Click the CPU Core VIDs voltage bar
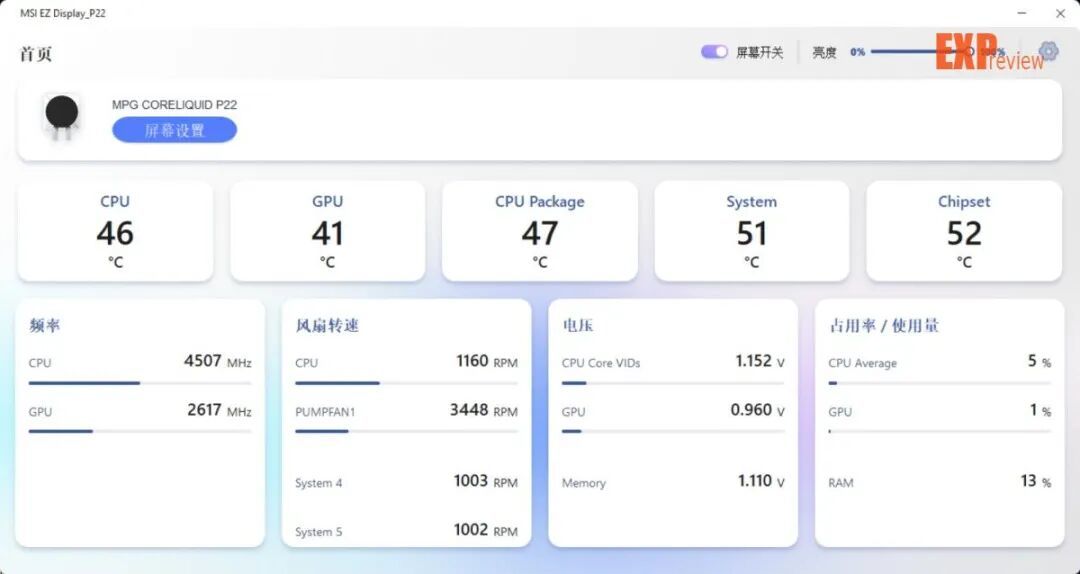1080x574 pixels. click(673, 383)
